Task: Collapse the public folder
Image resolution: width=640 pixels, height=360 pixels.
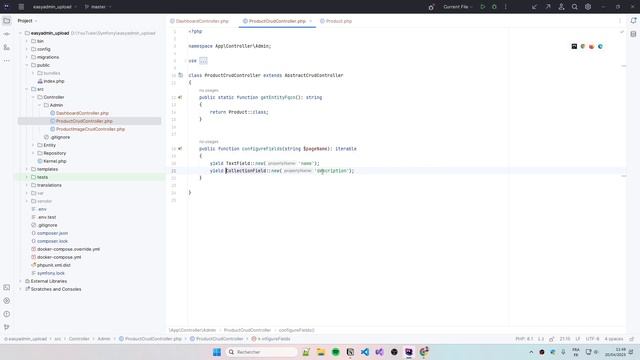Action: pos(27,65)
